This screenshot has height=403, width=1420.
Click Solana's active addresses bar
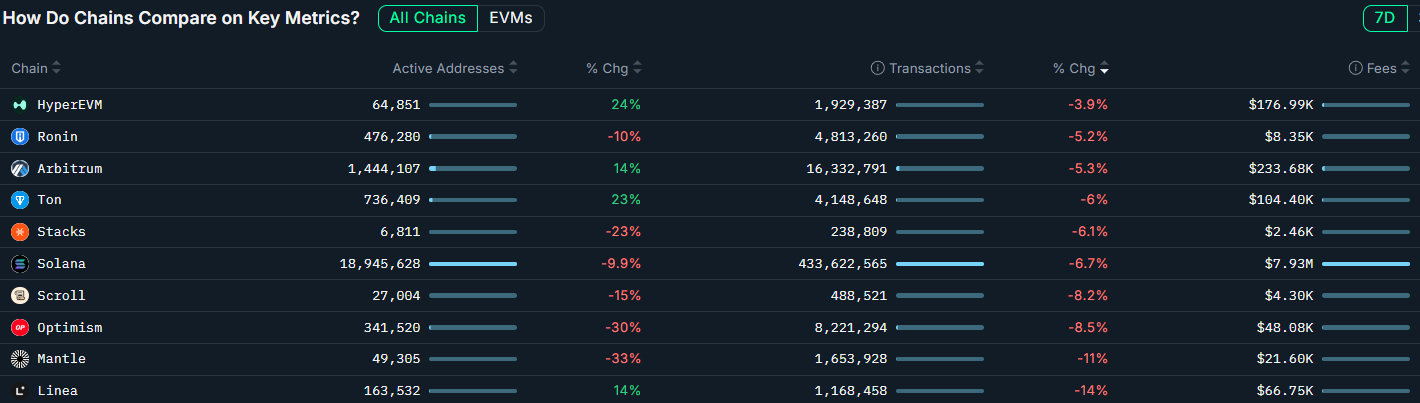click(473, 264)
